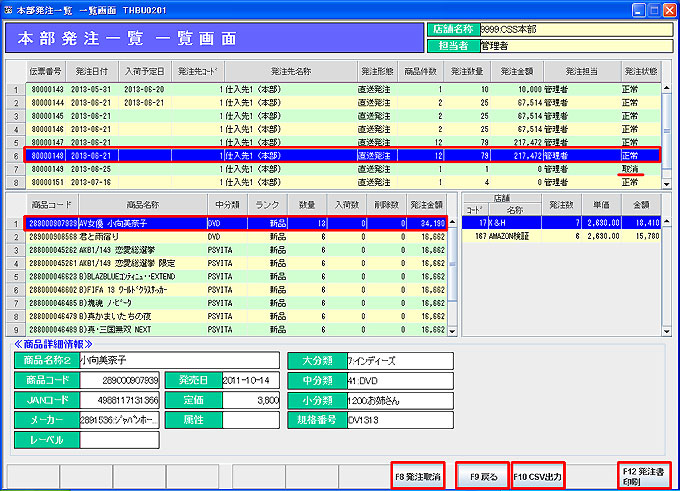
Task: Click the 商品名称 column header
Action: click(143, 204)
